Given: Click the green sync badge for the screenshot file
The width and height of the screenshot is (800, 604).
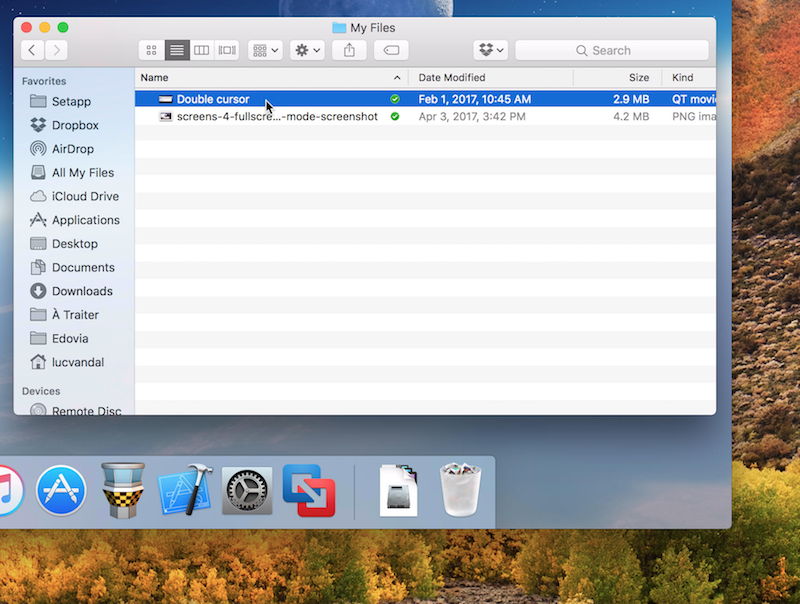Looking at the screenshot, I should [x=395, y=116].
